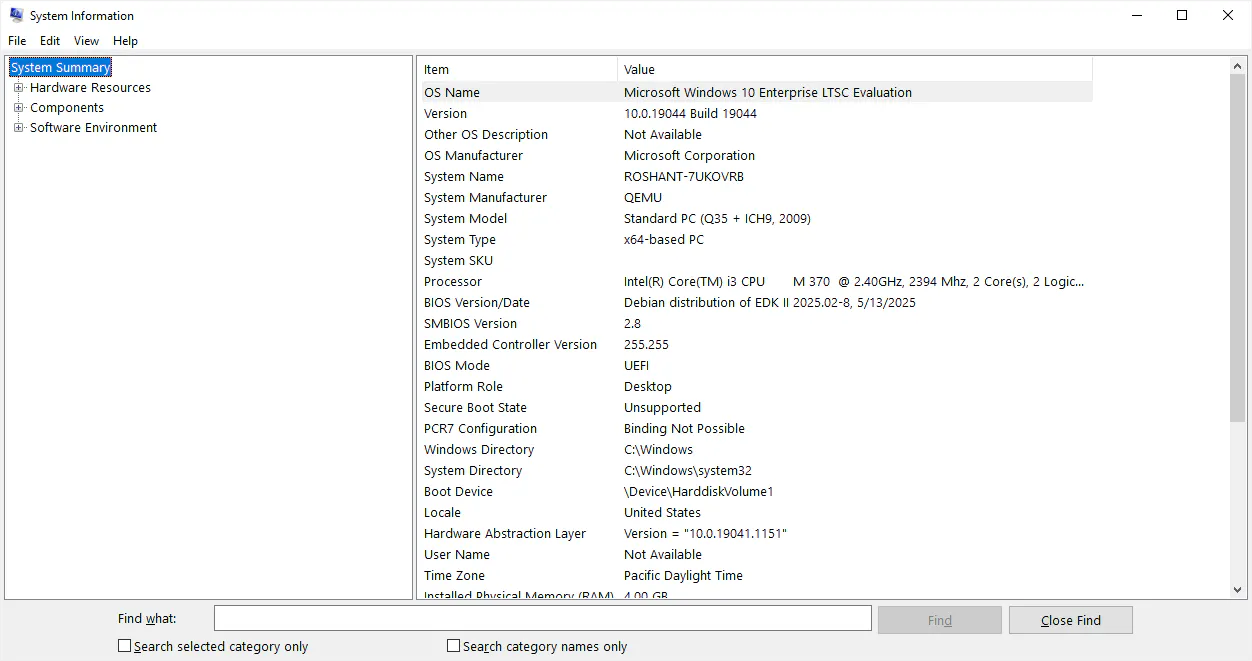The height and width of the screenshot is (661, 1252).
Task: Click the vertical scrollbar thumb
Action: (1238, 248)
